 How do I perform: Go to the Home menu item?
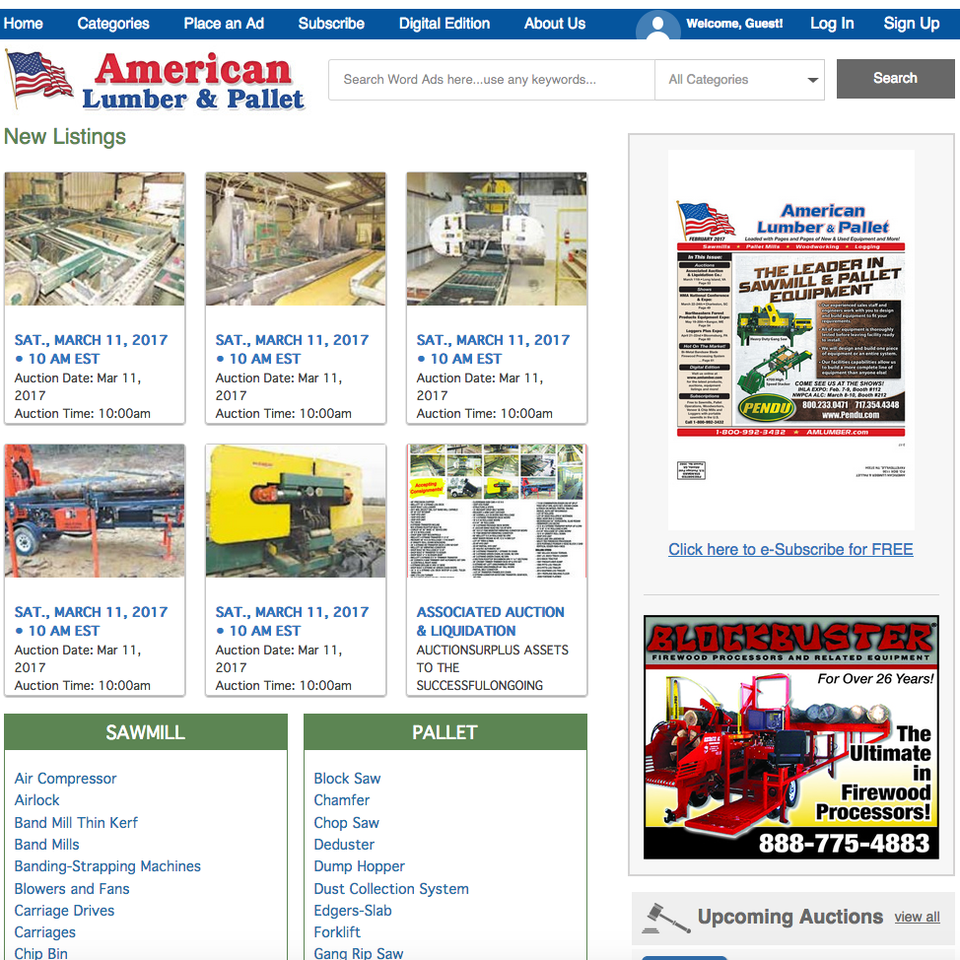pyautogui.click(x=23, y=24)
